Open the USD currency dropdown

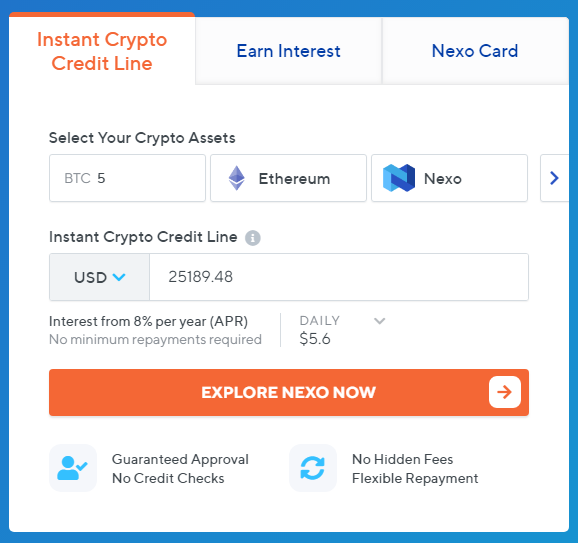tap(100, 277)
